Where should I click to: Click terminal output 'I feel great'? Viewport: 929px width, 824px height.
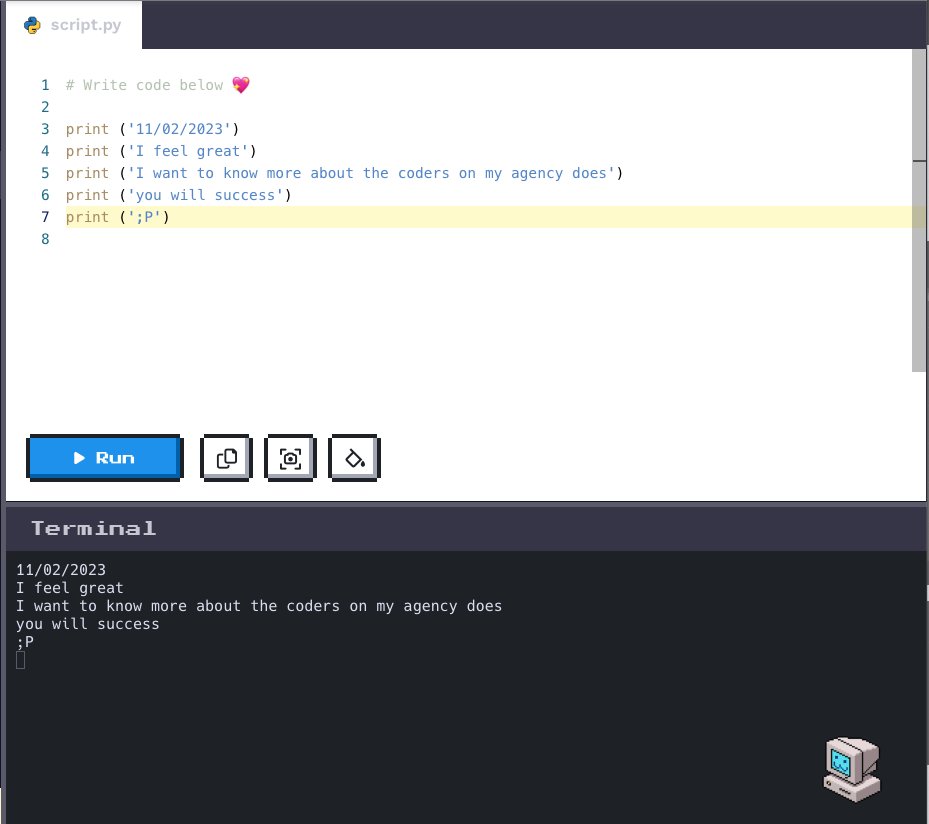70,588
